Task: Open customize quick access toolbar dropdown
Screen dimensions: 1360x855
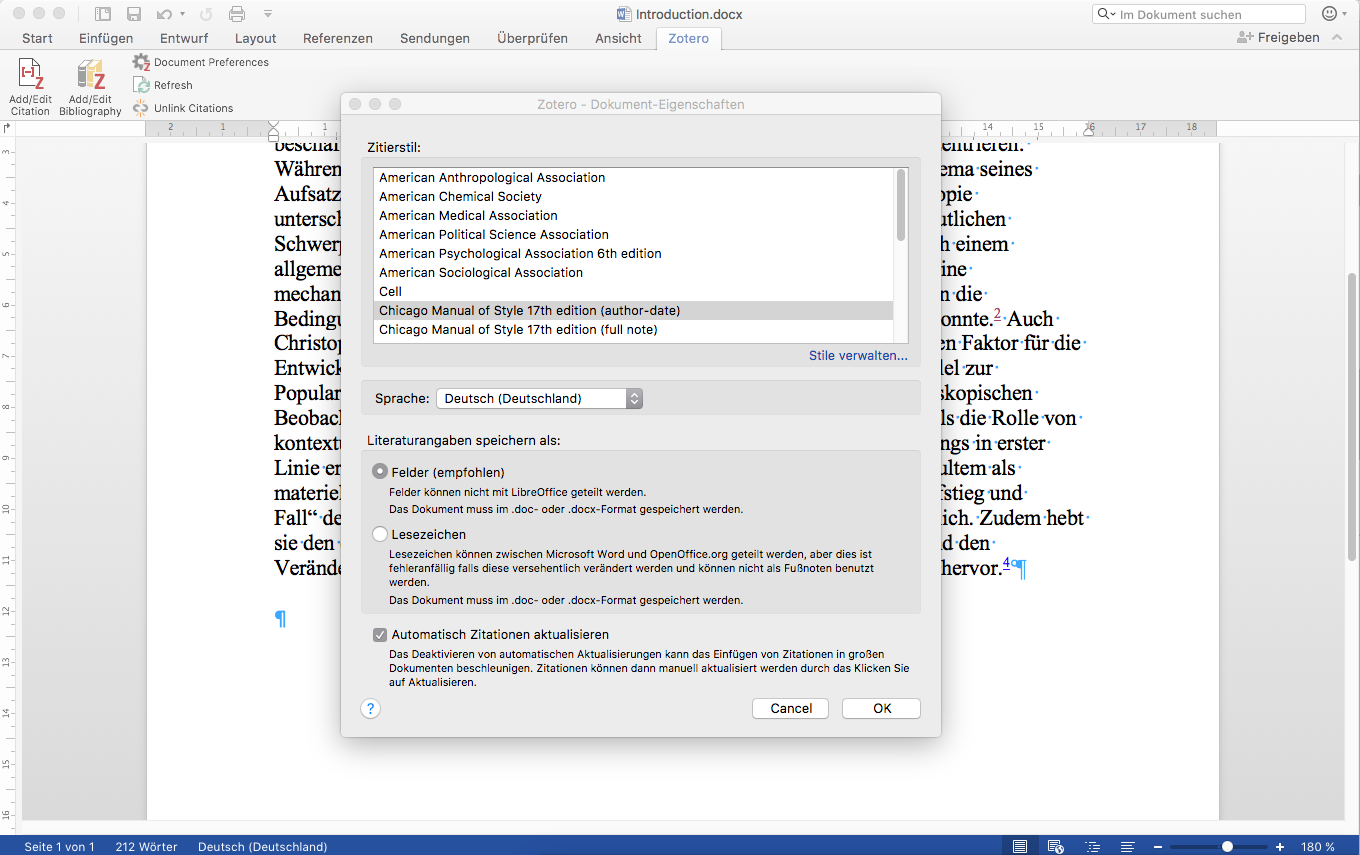Action: coord(267,14)
